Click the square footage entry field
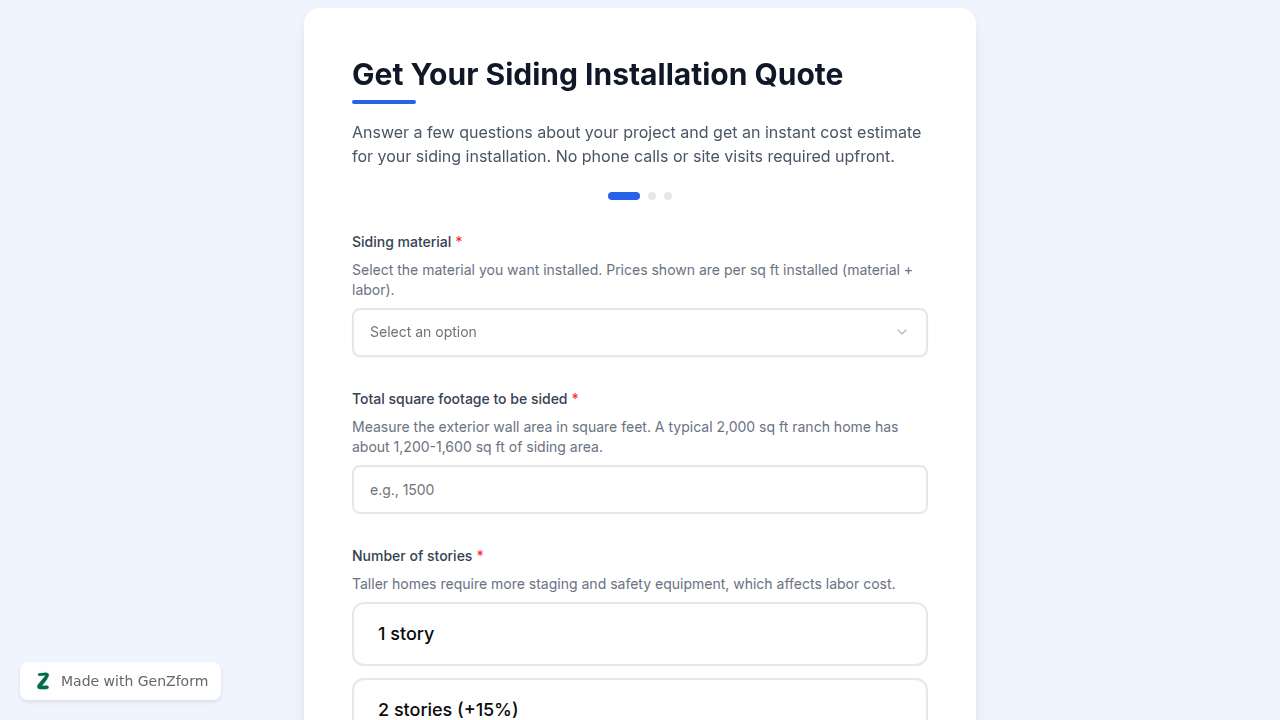The image size is (1280, 720). 640,489
